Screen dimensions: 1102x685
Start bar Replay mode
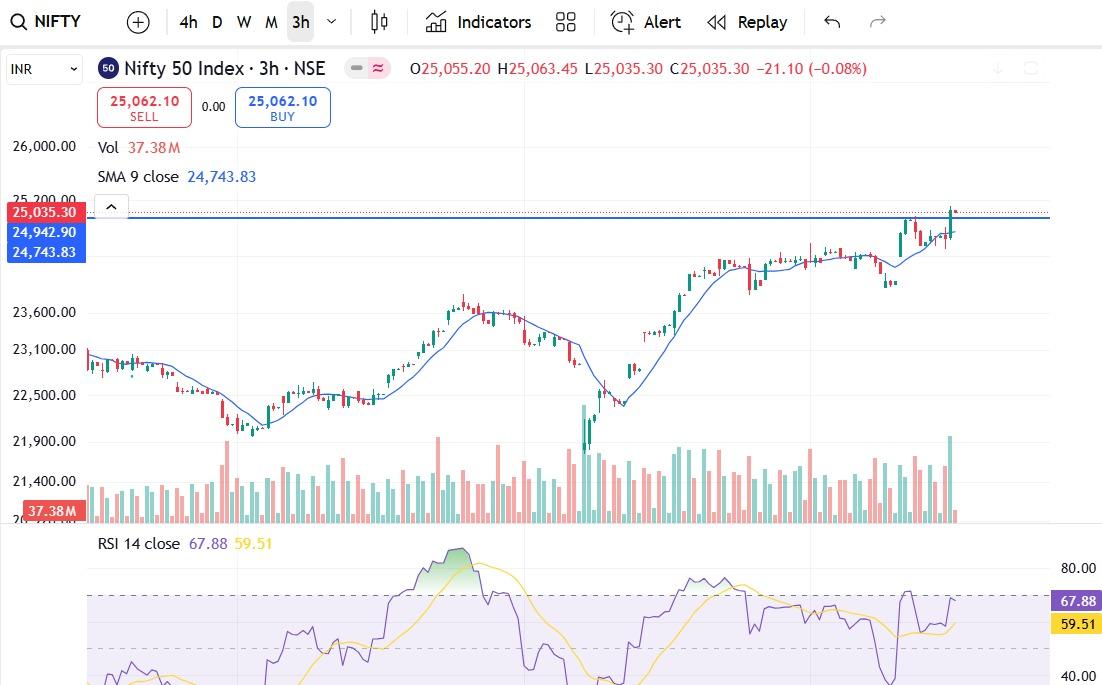747,22
